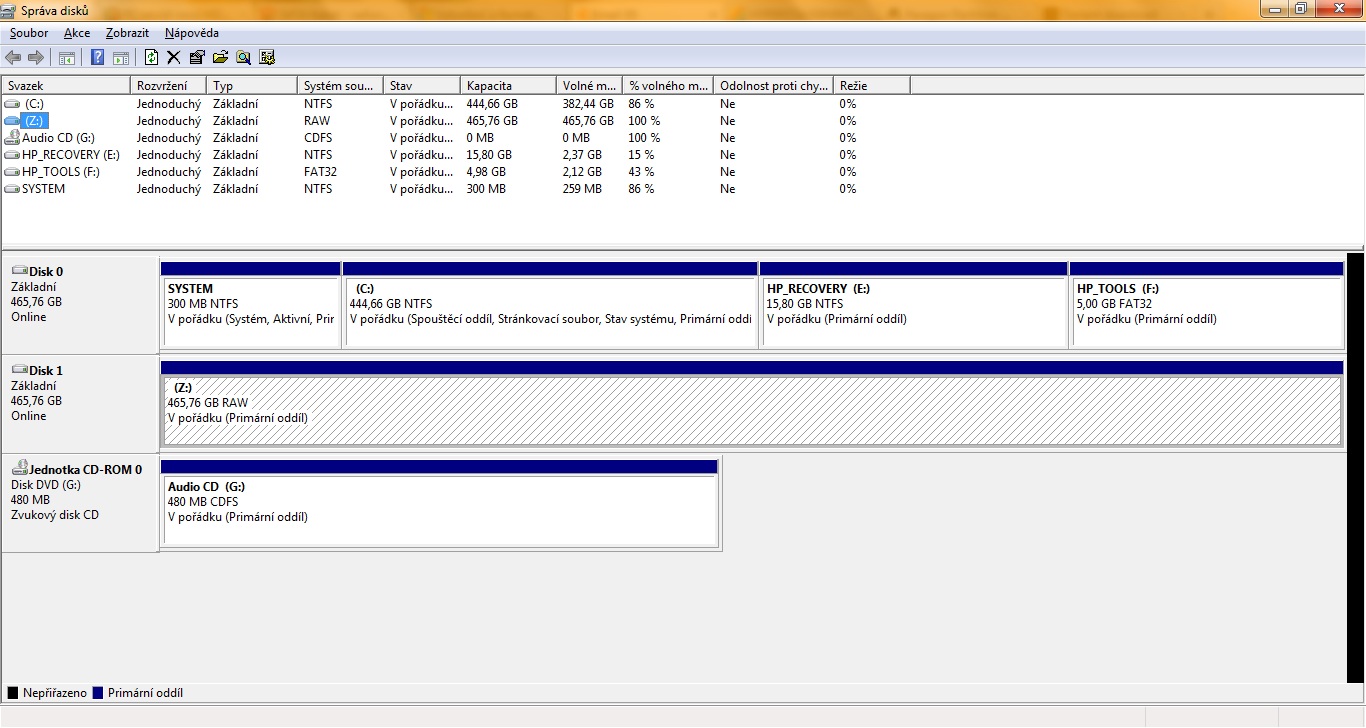The image size is (1366, 728).
Task: Select the HP_TOOLS (F:) 5,00 GB FAT32 partition block
Action: [1207, 305]
